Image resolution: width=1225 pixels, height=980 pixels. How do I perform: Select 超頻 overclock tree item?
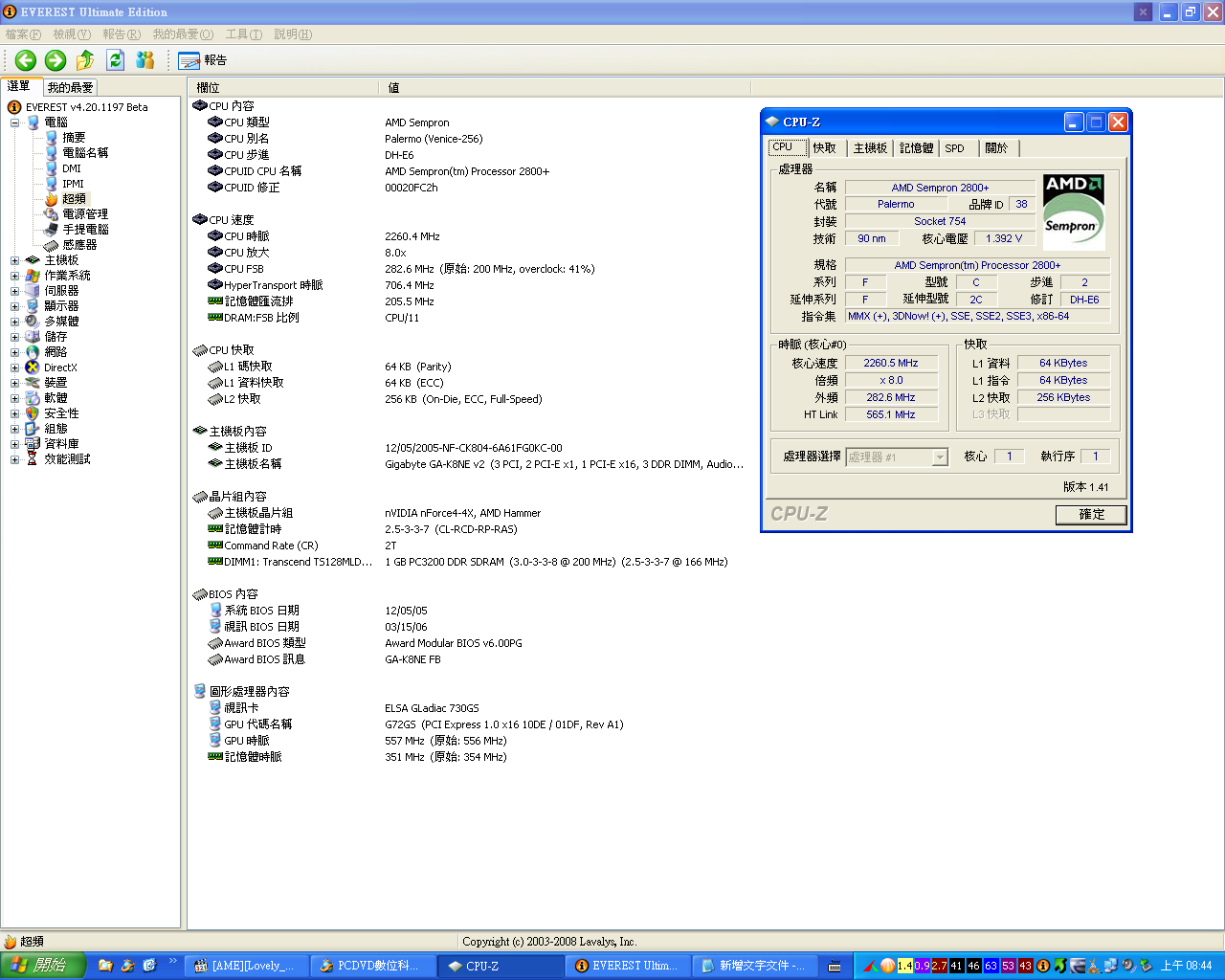[74, 199]
